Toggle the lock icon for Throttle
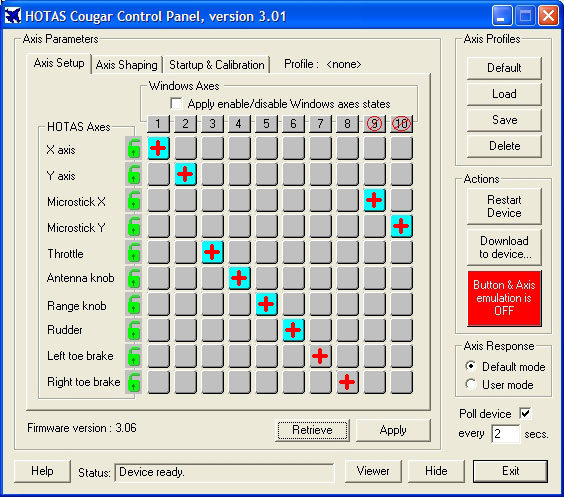This screenshot has height=497, width=564. coord(133,252)
